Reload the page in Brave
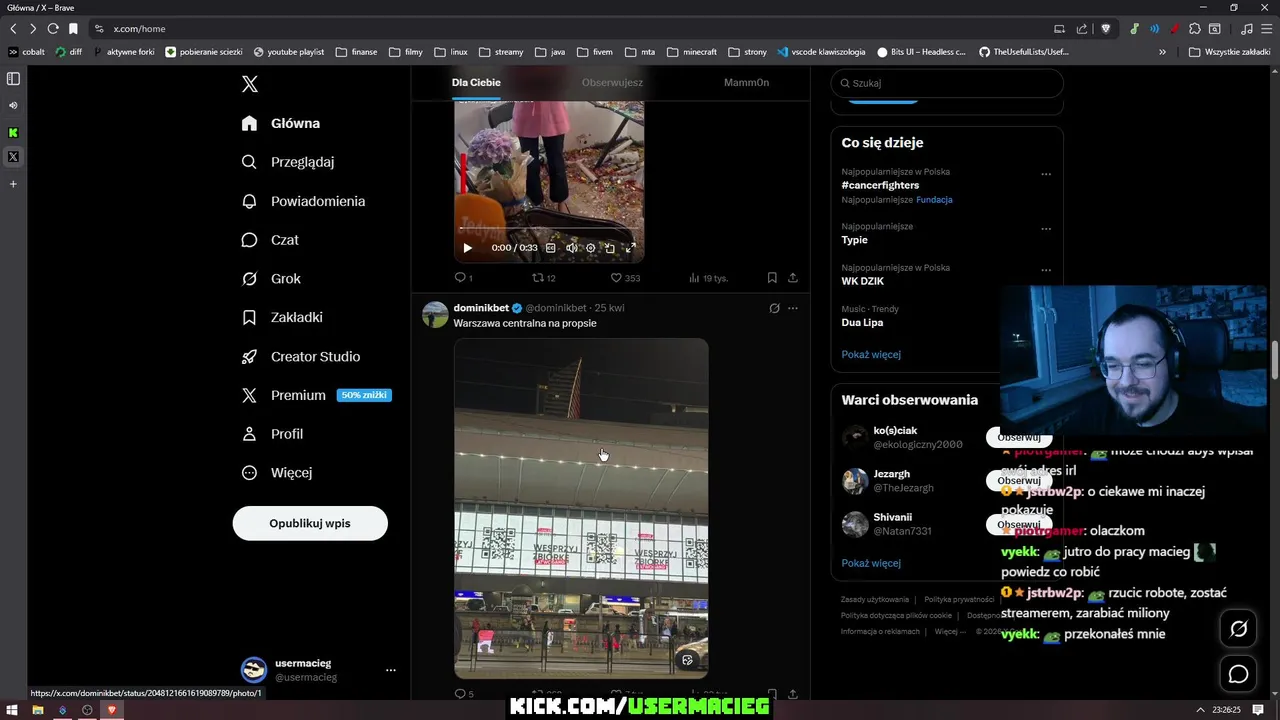 [x=53, y=29]
